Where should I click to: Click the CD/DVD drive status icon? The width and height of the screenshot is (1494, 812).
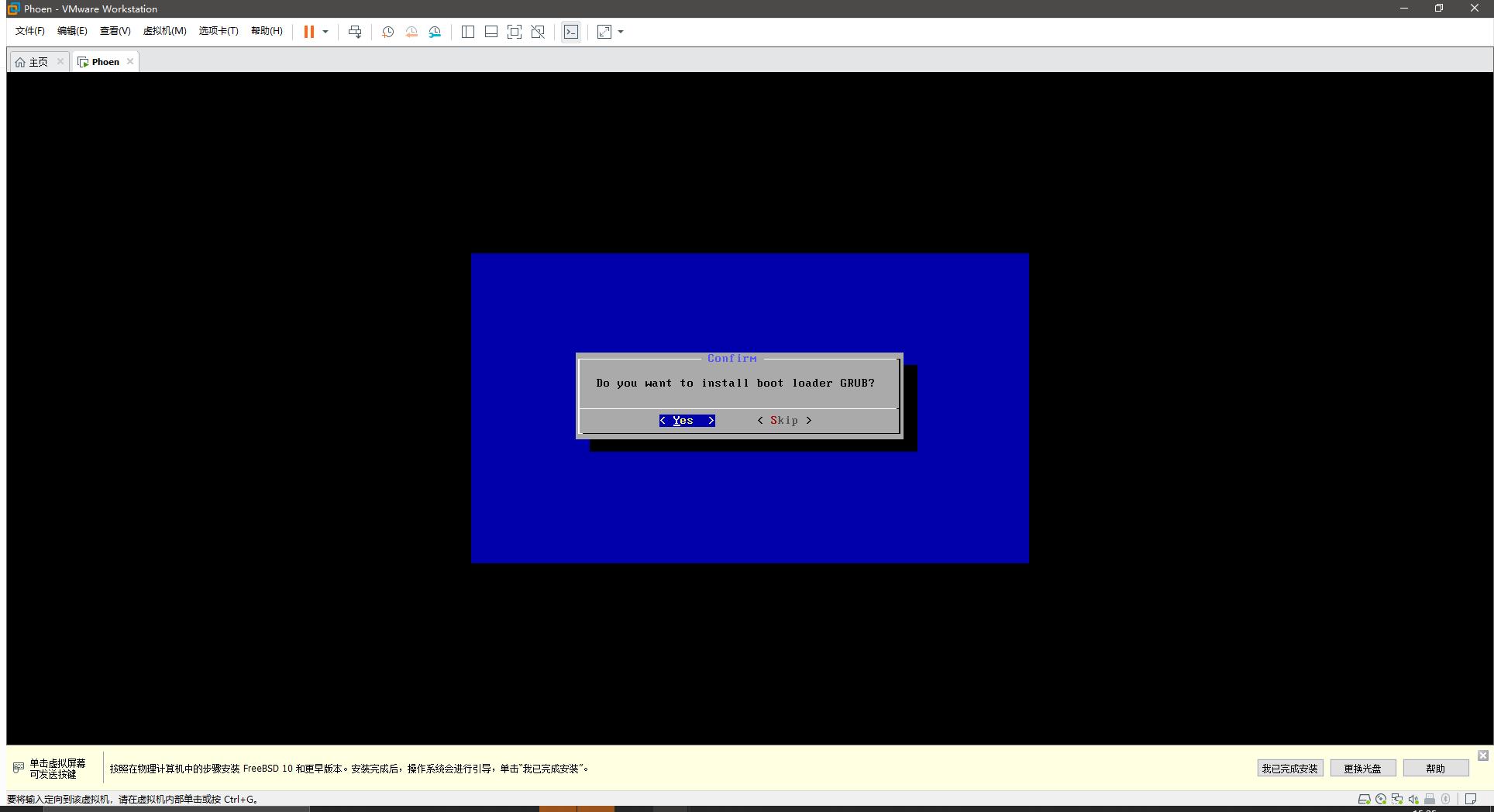pos(1381,799)
